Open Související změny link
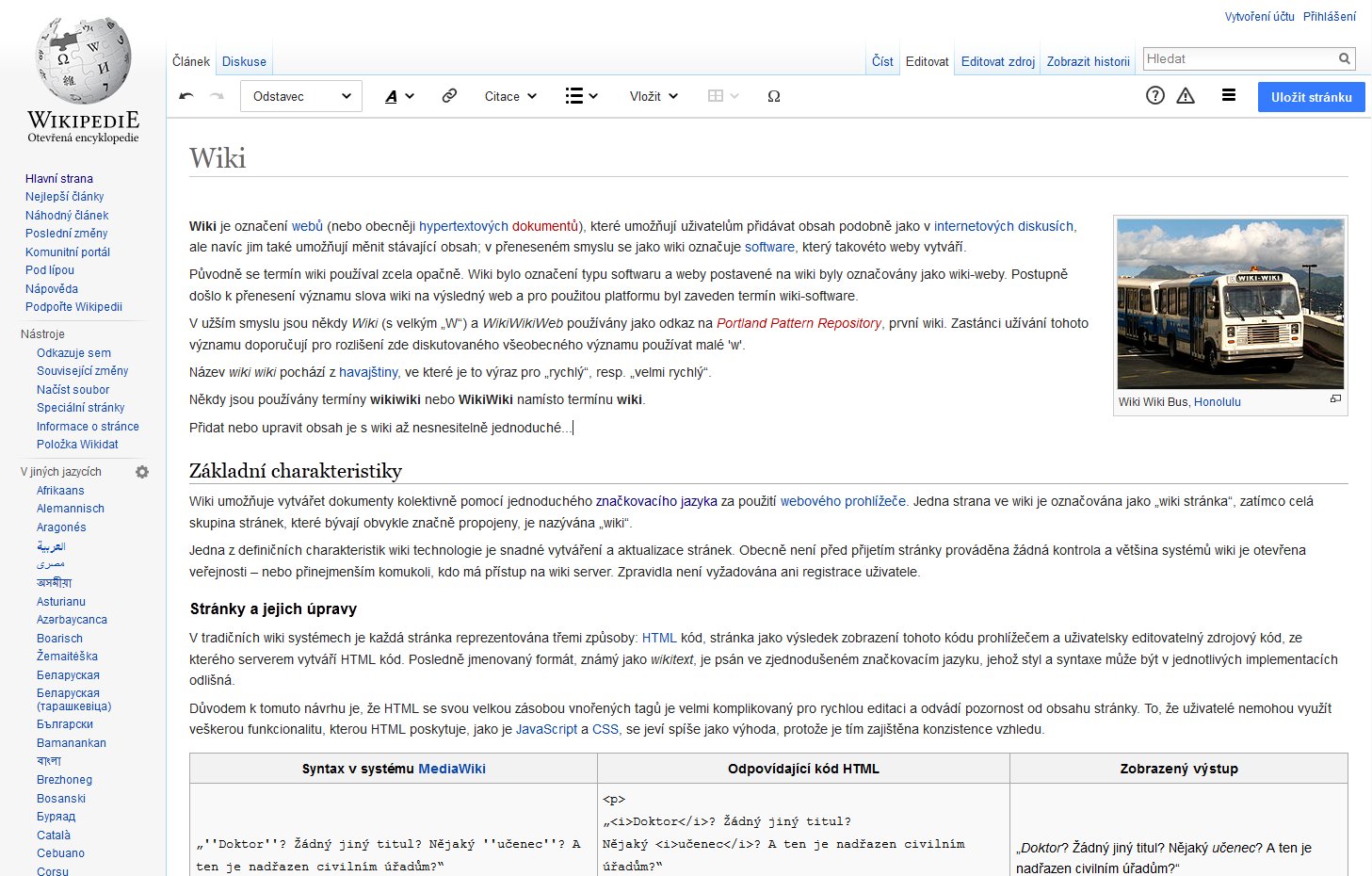Viewport: 1372px width, 876px height. pos(83,371)
